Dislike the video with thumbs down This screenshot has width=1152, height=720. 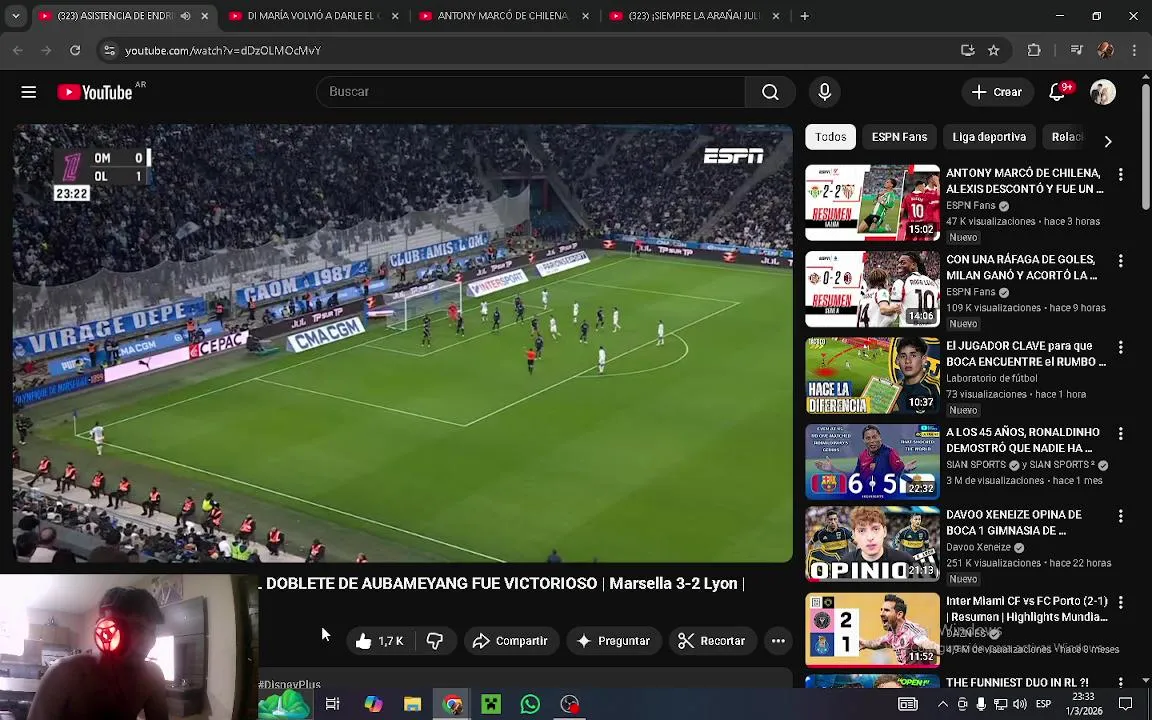point(435,641)
